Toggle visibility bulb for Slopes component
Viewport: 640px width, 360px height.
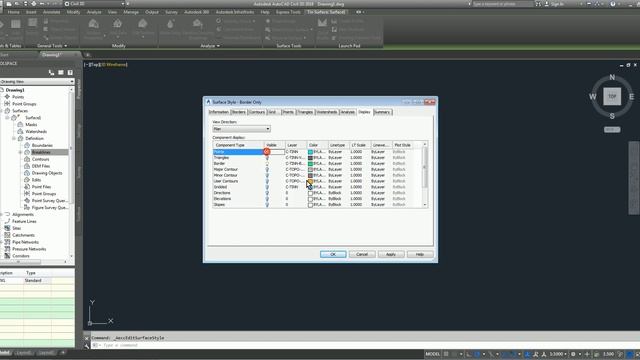(x=267, y=204)
